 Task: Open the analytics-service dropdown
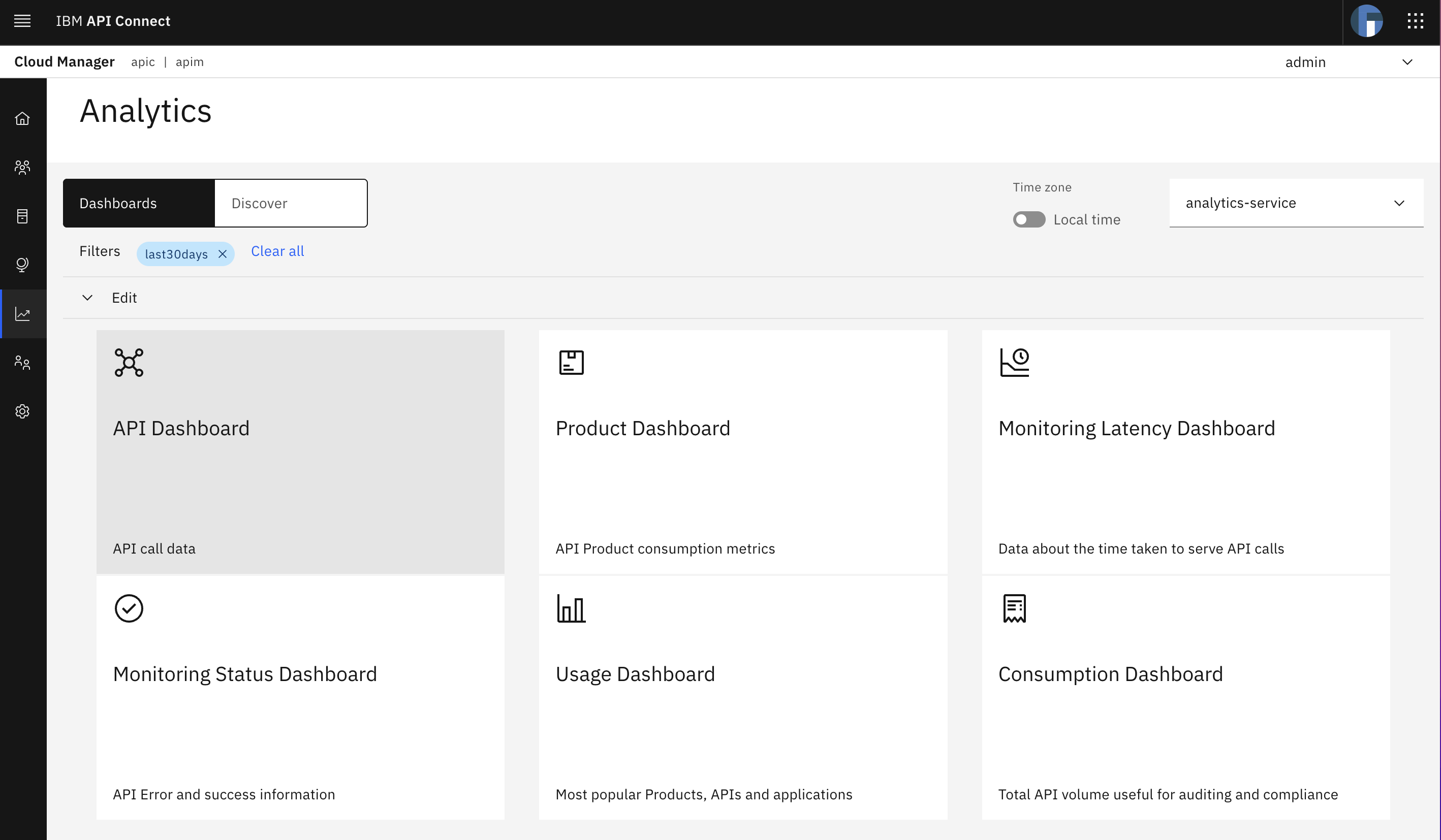[1296, 203]
